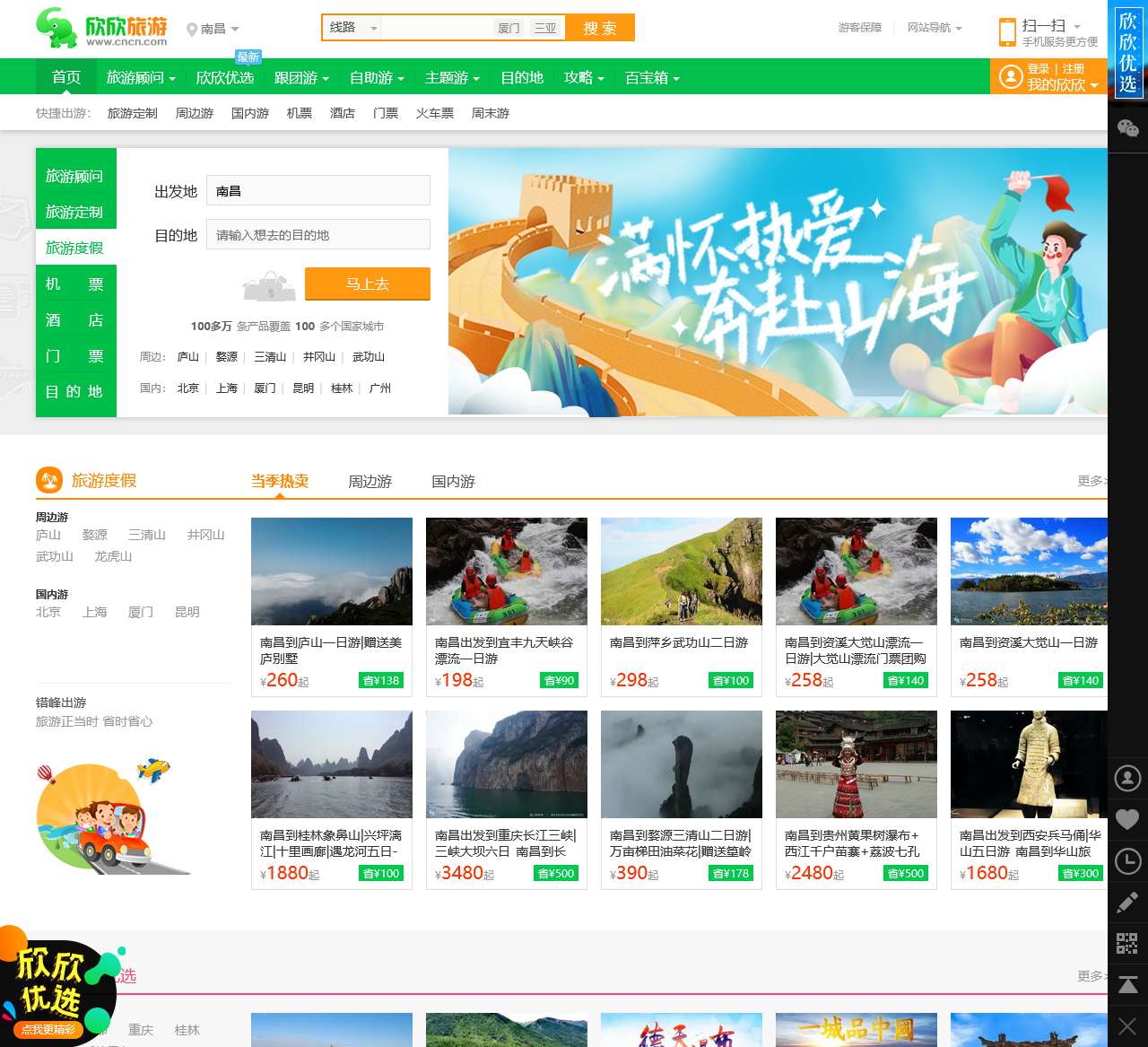The width and height of the screenshot is (1148, 1047).
Task: Expand the 百宝箱 navigation menu
Action: 652,78
